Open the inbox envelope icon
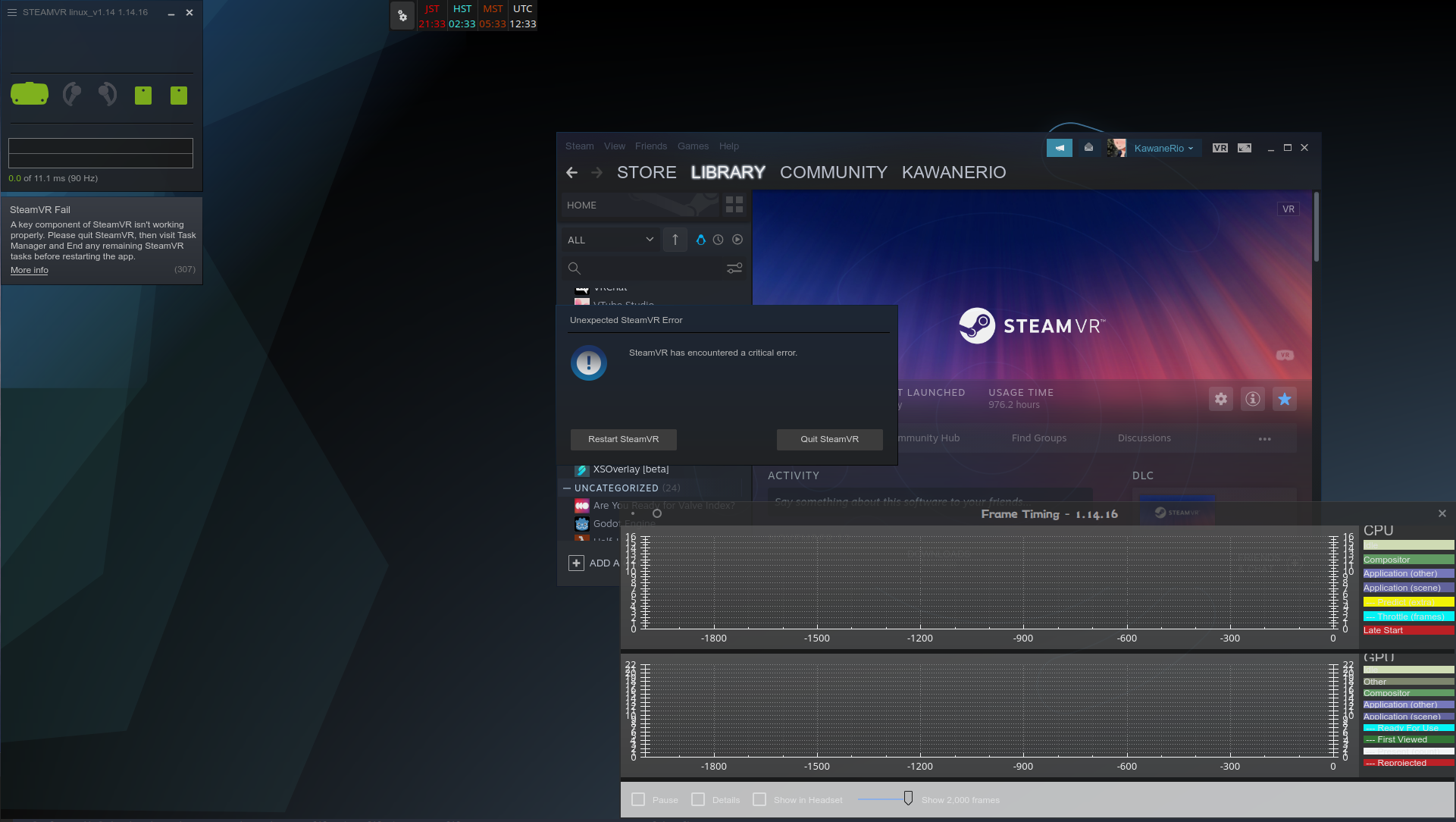The image size is (1456, 822). [1088, 148]
